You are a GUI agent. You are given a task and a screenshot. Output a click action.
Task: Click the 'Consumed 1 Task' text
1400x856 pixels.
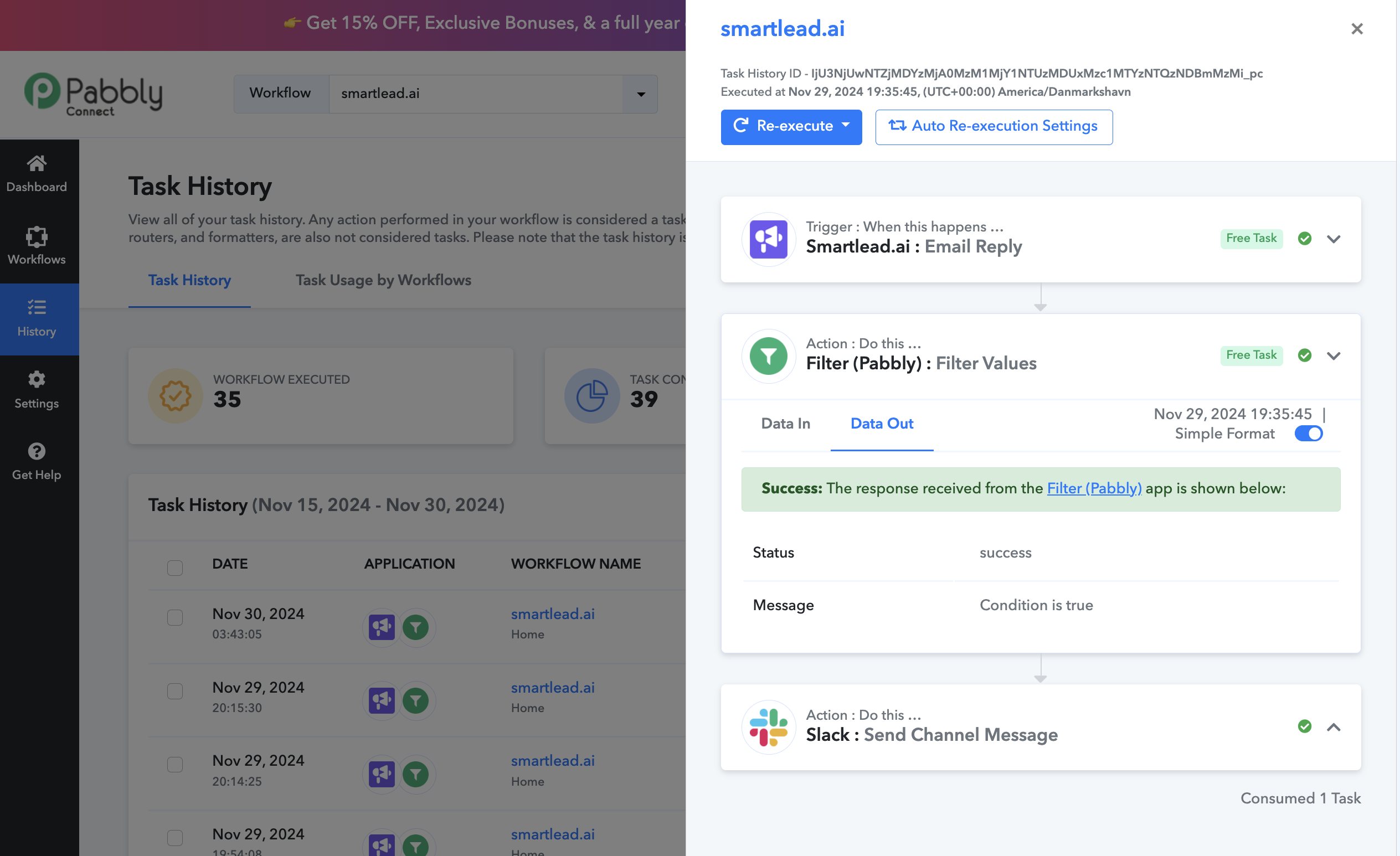pyautogui.click(x=1300, y=798)
